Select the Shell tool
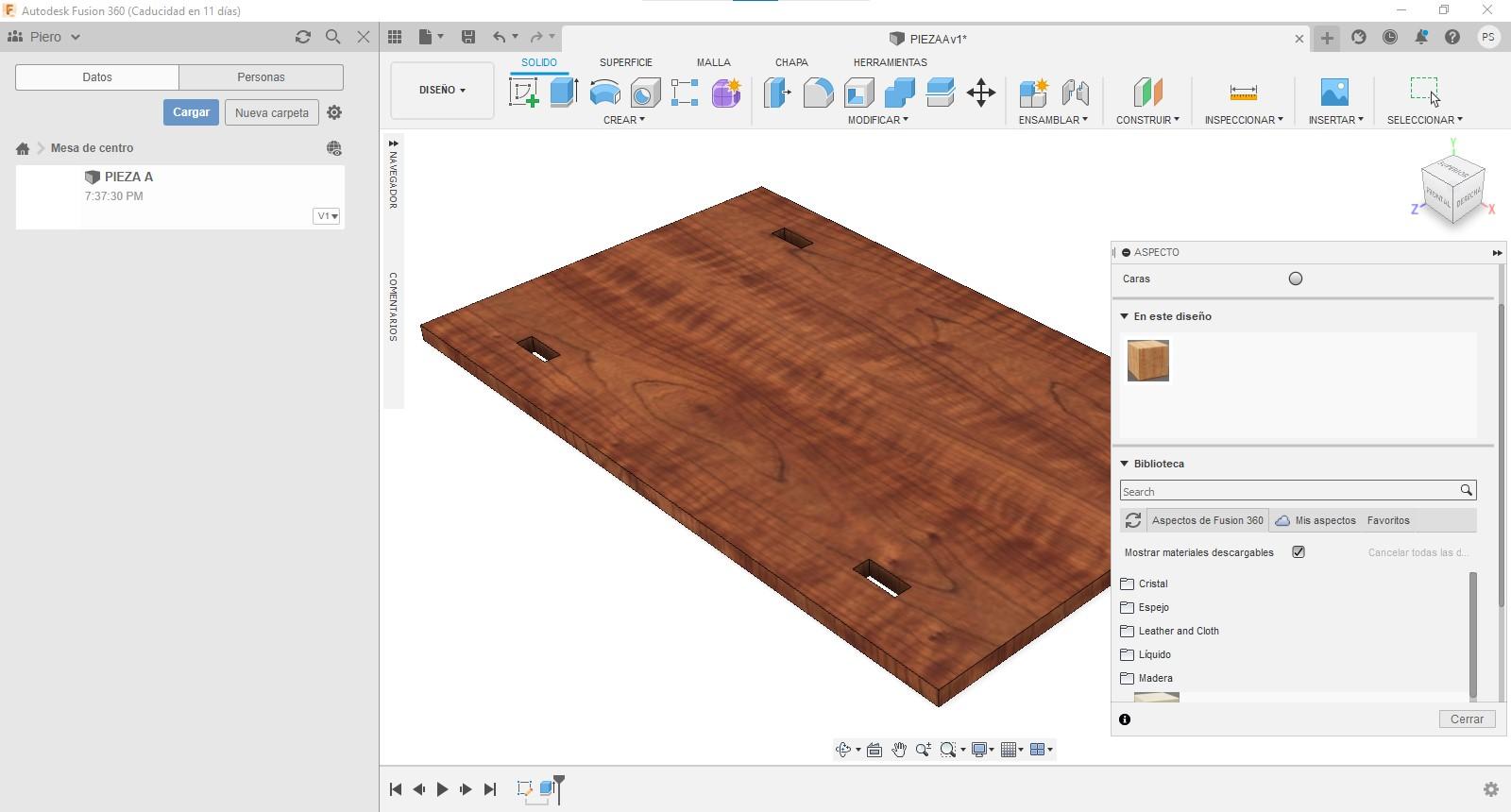 coord(858,93)
